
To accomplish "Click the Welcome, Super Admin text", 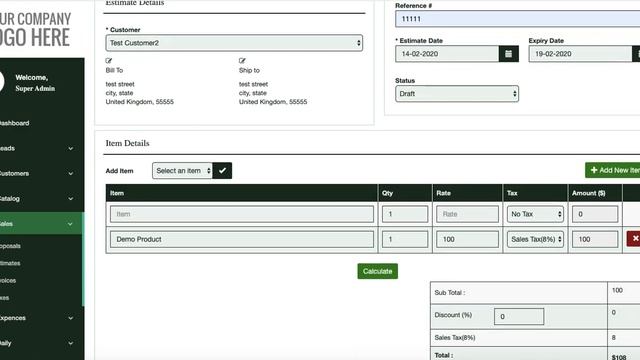I will [x=35, y=83].
